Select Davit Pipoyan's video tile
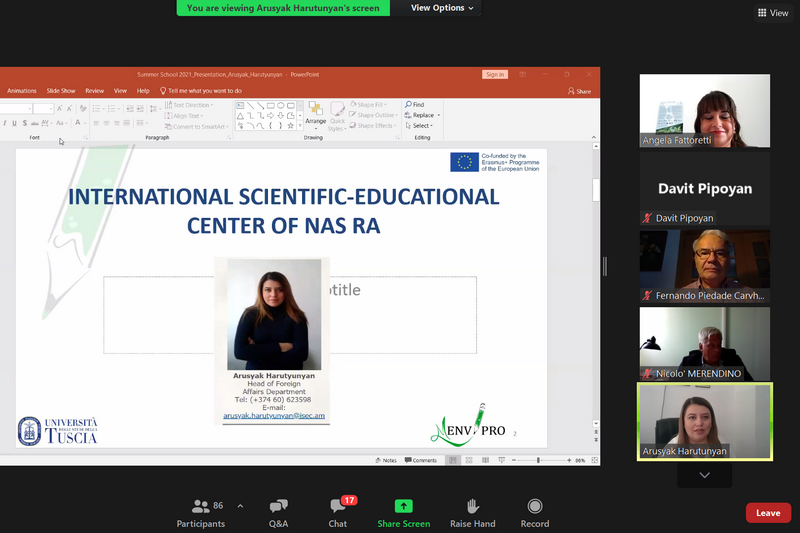The width and height of the screenshot is (800, 533). pyautogui.click(x=705, y=189)
